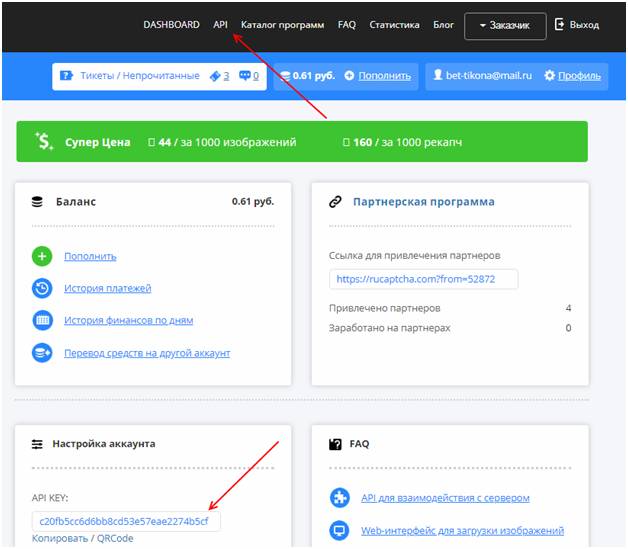628x549 pixels.
Task: Click 0.61 руб. balance in blue bar
Action: point(314,76)
